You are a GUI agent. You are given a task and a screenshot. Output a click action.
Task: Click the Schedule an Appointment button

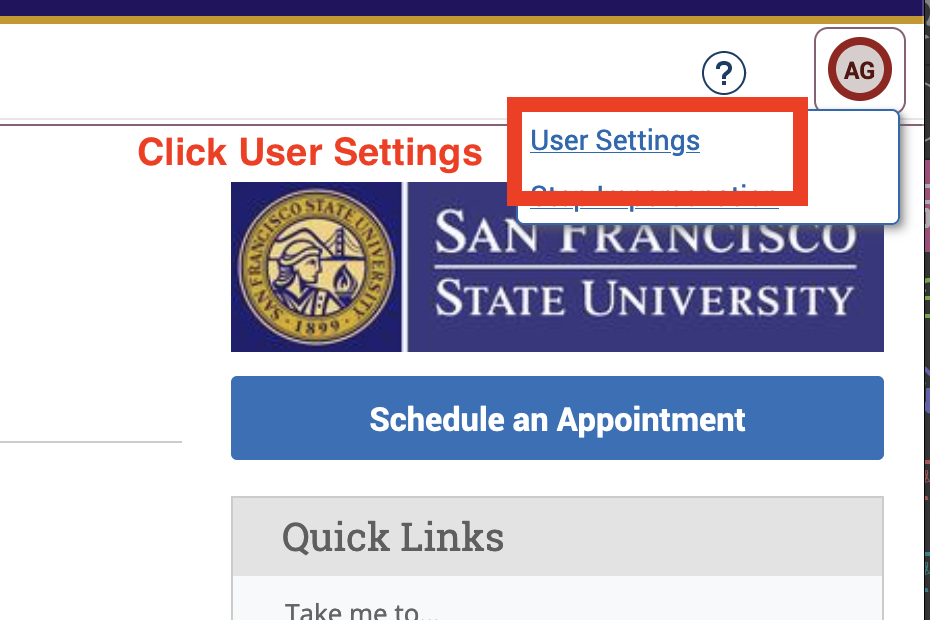pos(557,418)
